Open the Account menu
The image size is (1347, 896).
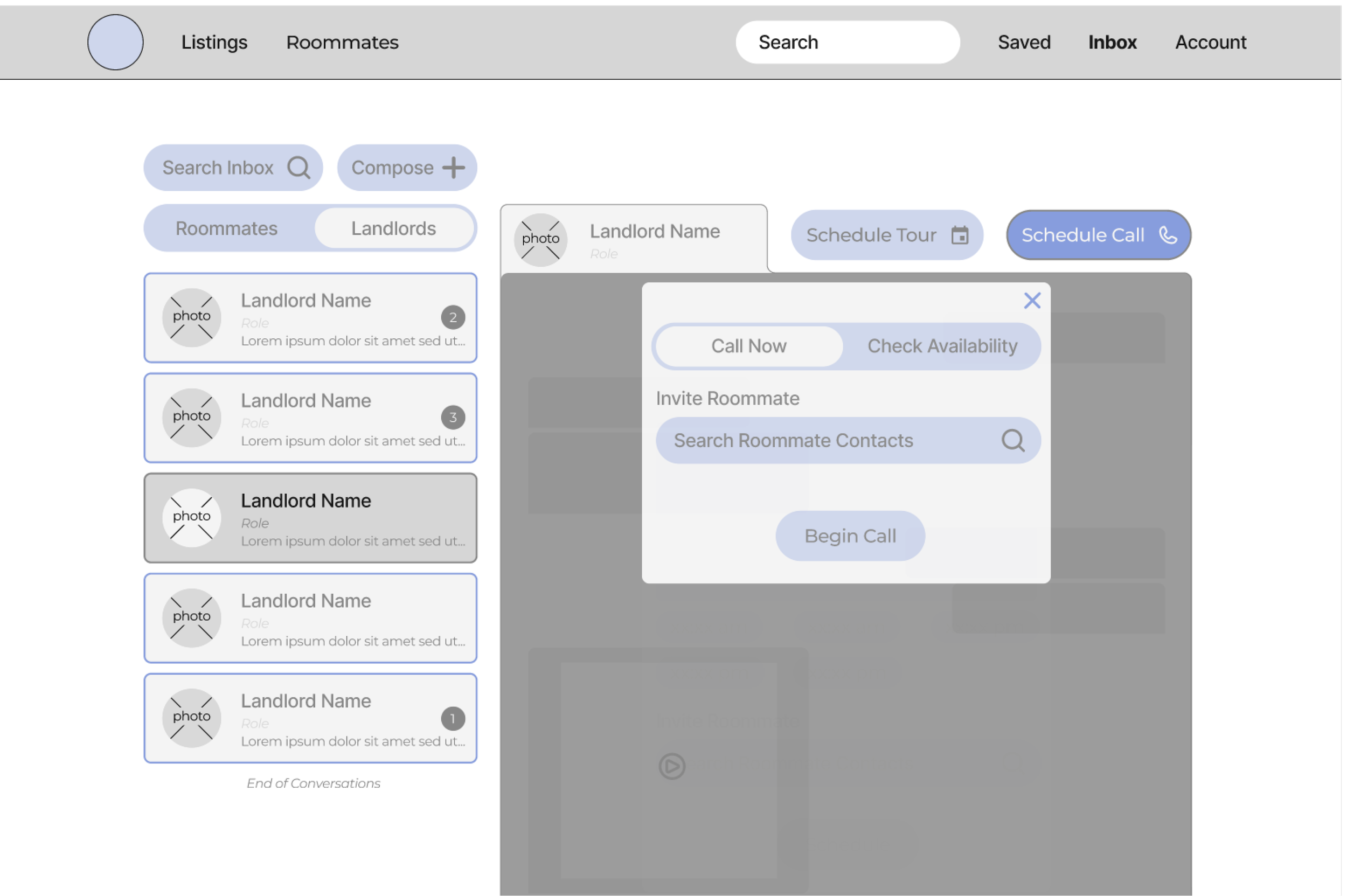1210,42
